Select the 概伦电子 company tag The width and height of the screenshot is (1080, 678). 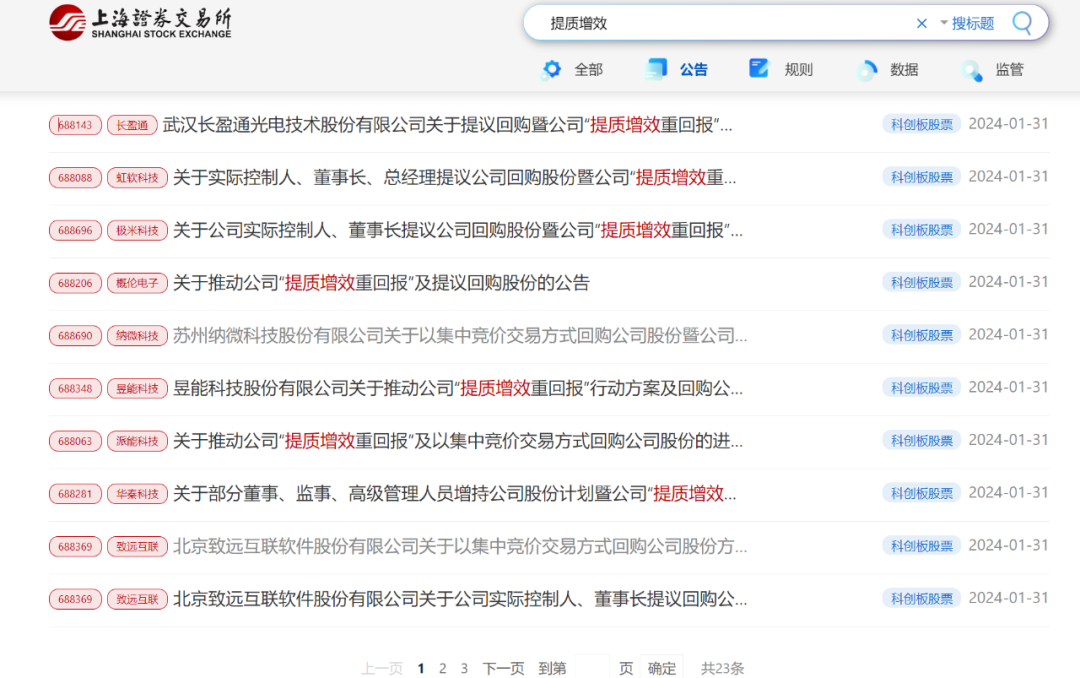tap(137, 283)
